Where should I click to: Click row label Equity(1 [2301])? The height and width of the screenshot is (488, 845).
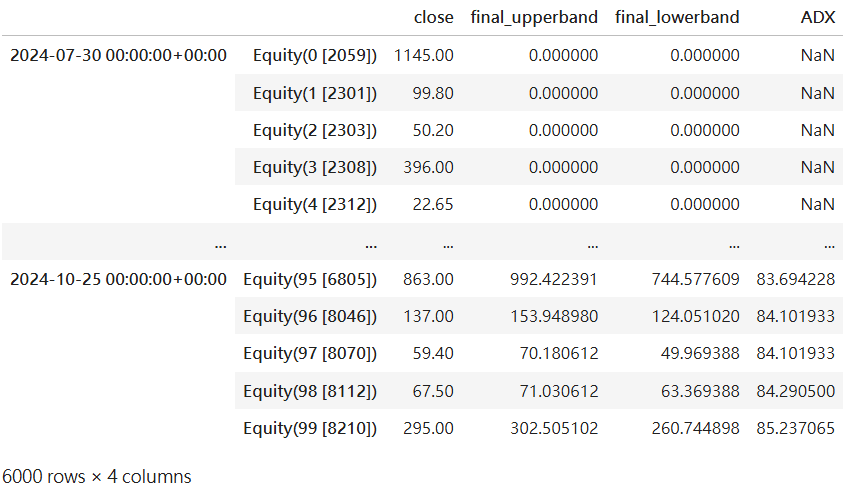pyautogui.click(x=314, y=93)
